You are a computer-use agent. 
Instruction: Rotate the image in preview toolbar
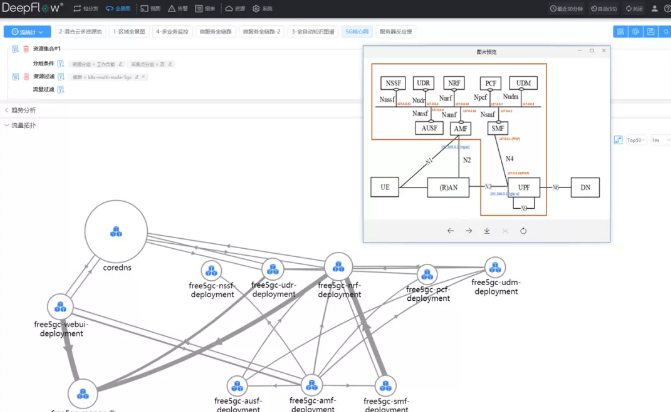coord(523,231)
